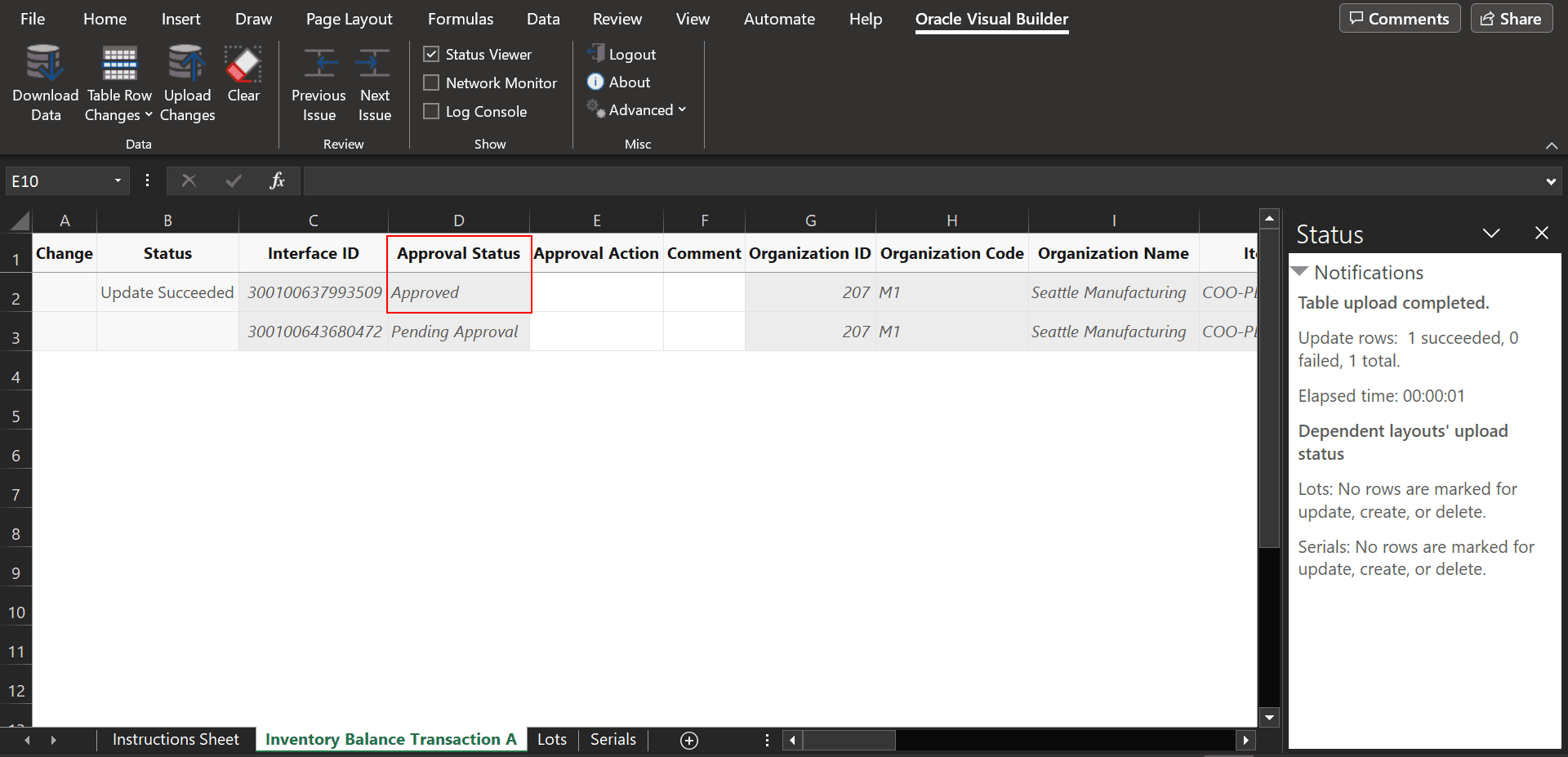1568x757 pixels.
Task: Open the Help ribbon tab
Action: click(x=866, y=19)
